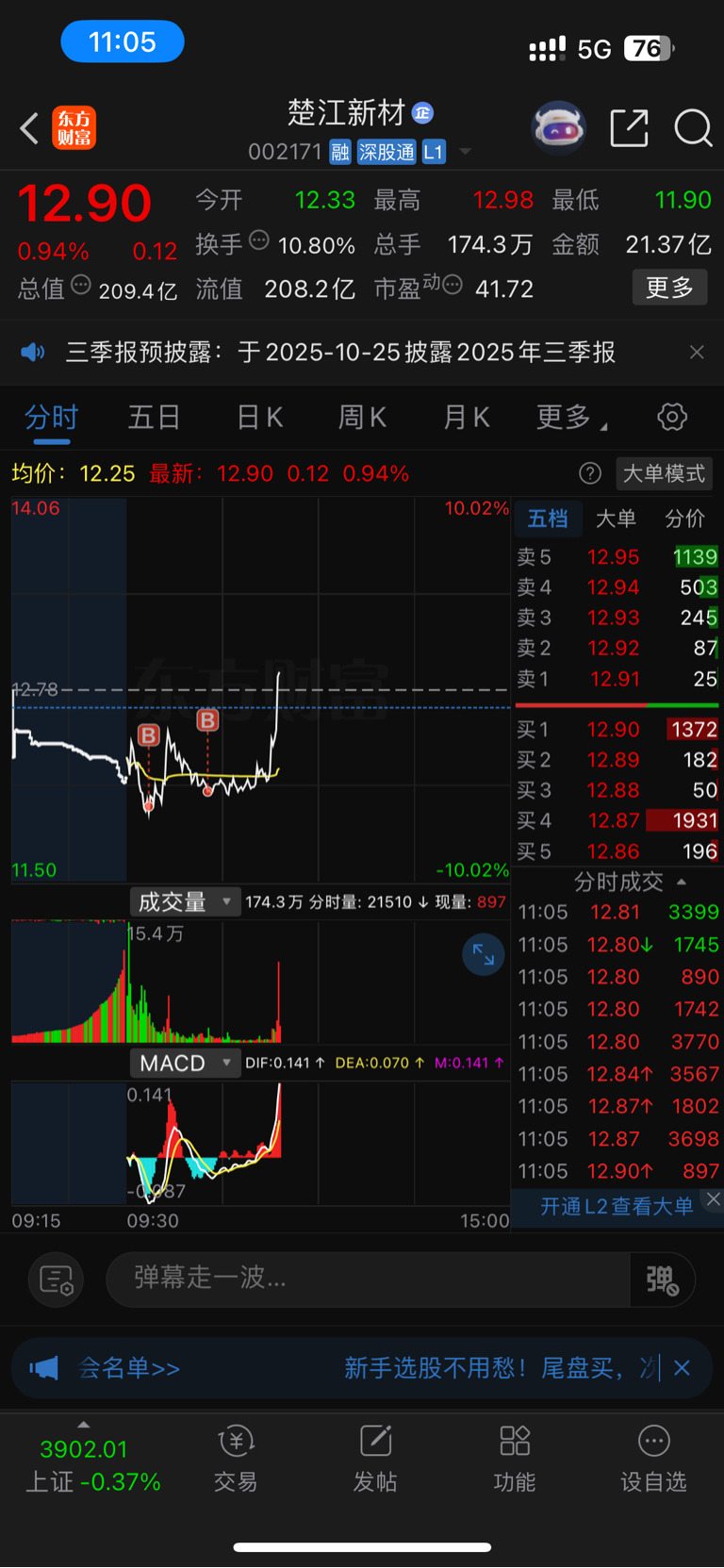The width and height of the screenshot is (724, 1568).
Task: Open chart settings gear icon
Action: pos(672,417)
